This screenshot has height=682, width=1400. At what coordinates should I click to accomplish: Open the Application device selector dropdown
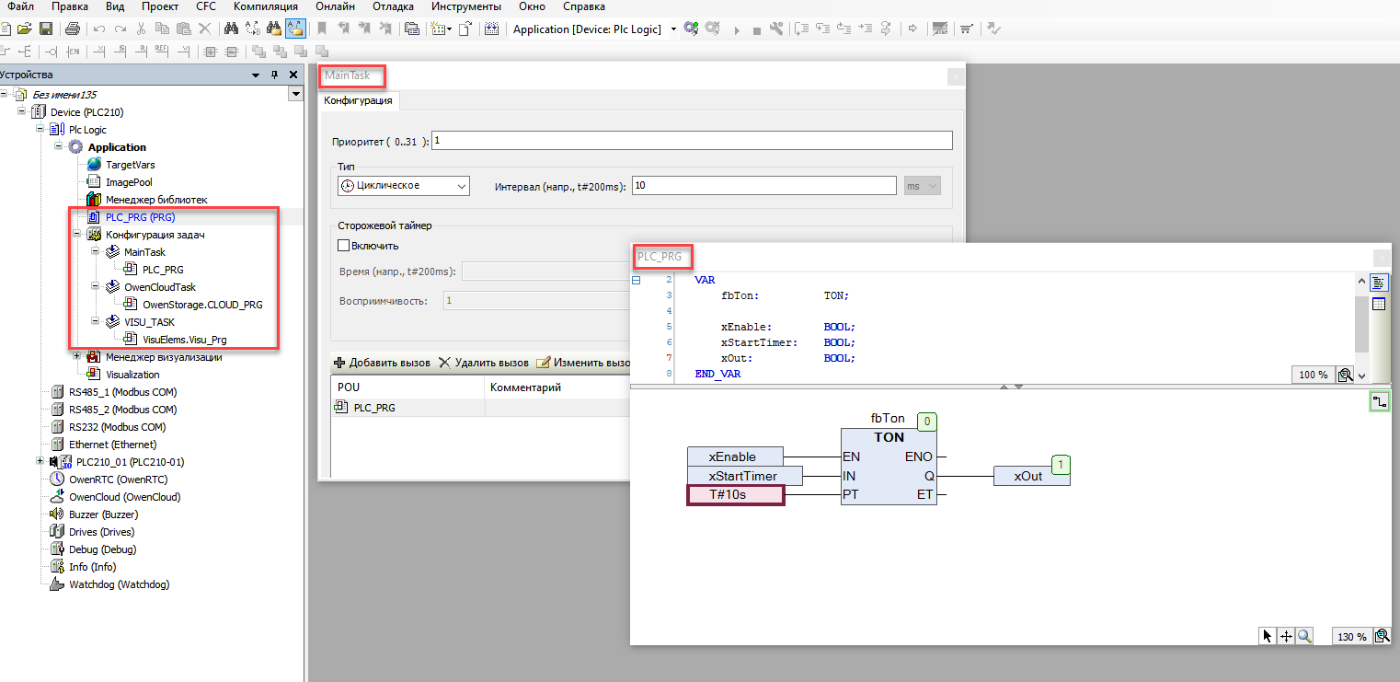(x=673, y=29)
